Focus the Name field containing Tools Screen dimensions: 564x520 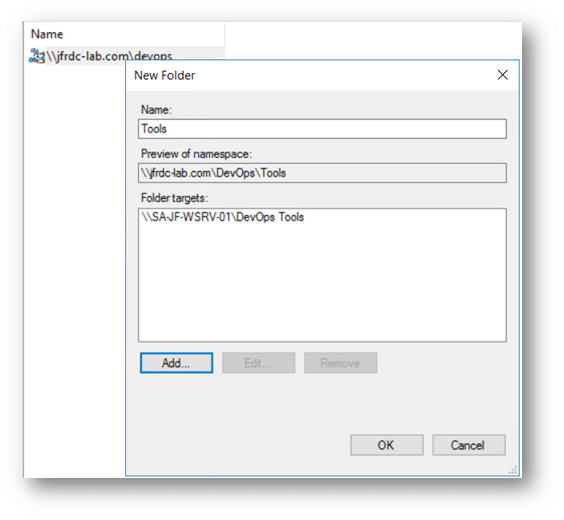coord(322,129)
